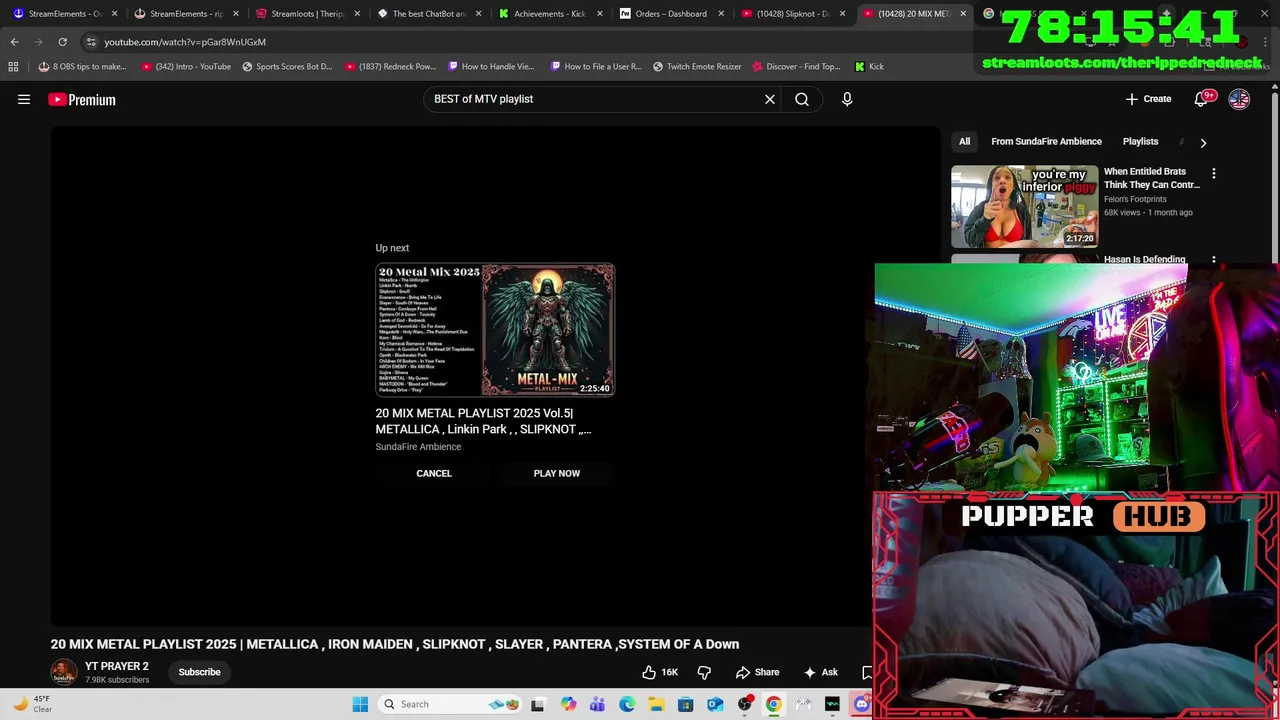This screenshot has width=1280, height=720.
Task: Open the Sports Scores Bot bookmark
Action: pyautogui.click(x=287, y=66)
